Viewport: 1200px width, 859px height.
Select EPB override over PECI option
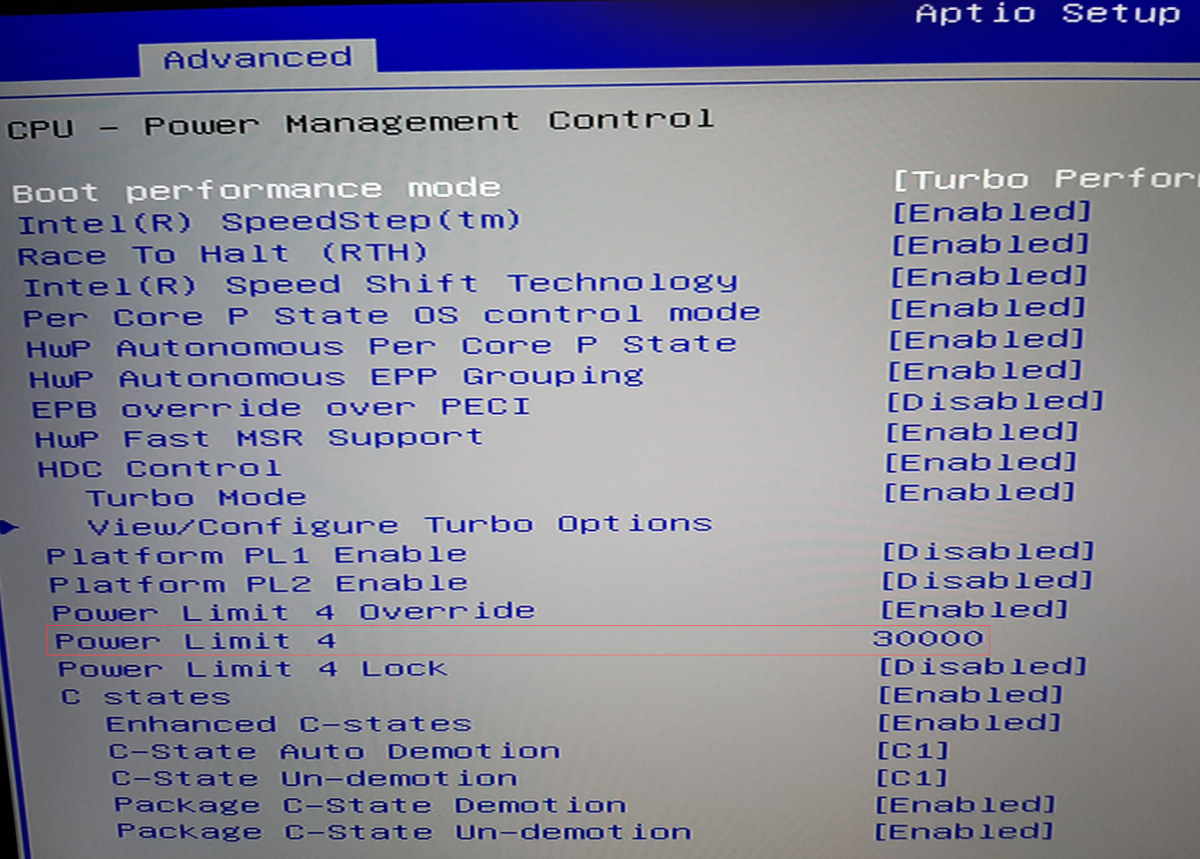pyautogui.click(x=281, y=408)
